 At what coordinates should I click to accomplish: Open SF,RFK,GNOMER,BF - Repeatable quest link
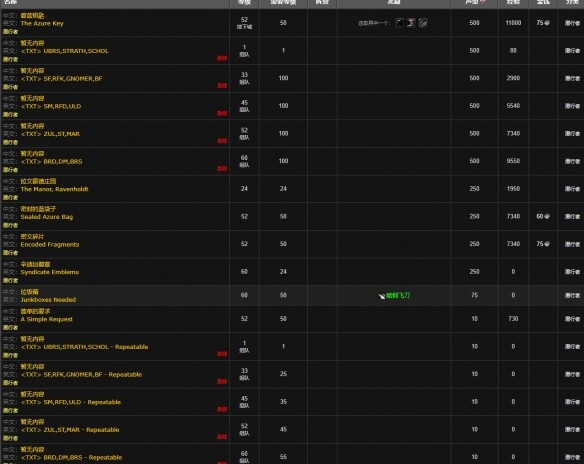coord(81,375)
